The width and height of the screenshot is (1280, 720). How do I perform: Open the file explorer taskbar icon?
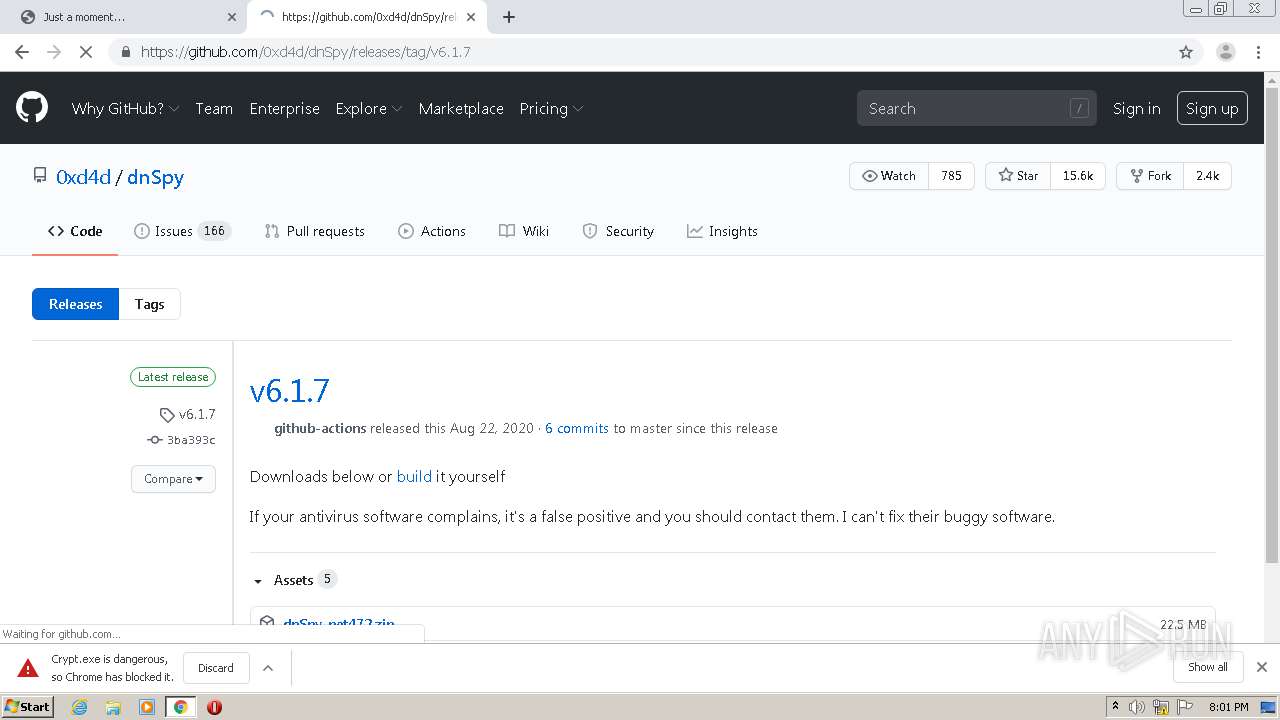113,707
